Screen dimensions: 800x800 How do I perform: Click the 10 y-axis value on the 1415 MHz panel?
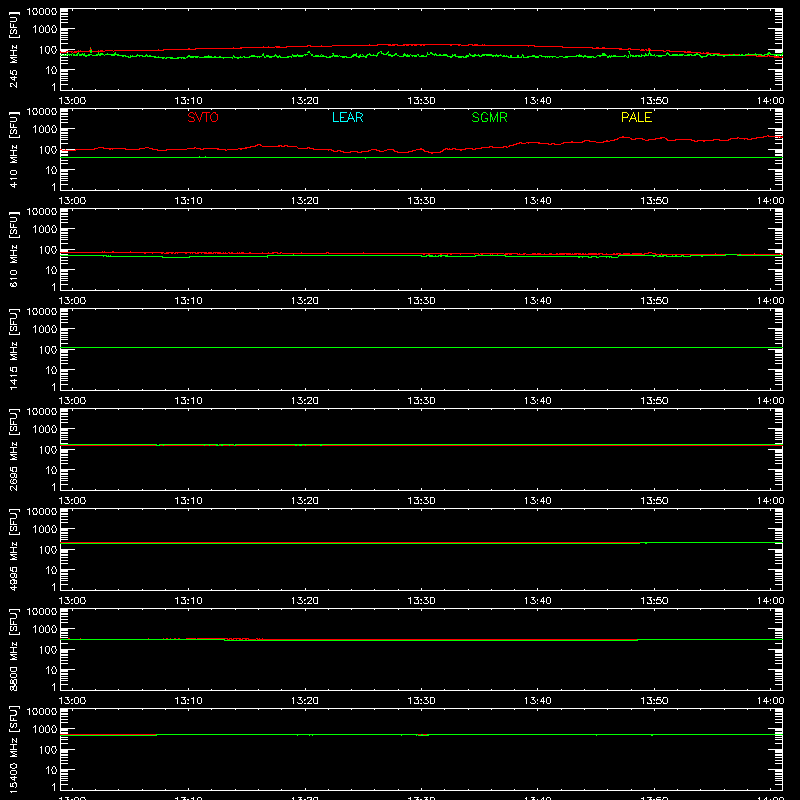(51, 370)
